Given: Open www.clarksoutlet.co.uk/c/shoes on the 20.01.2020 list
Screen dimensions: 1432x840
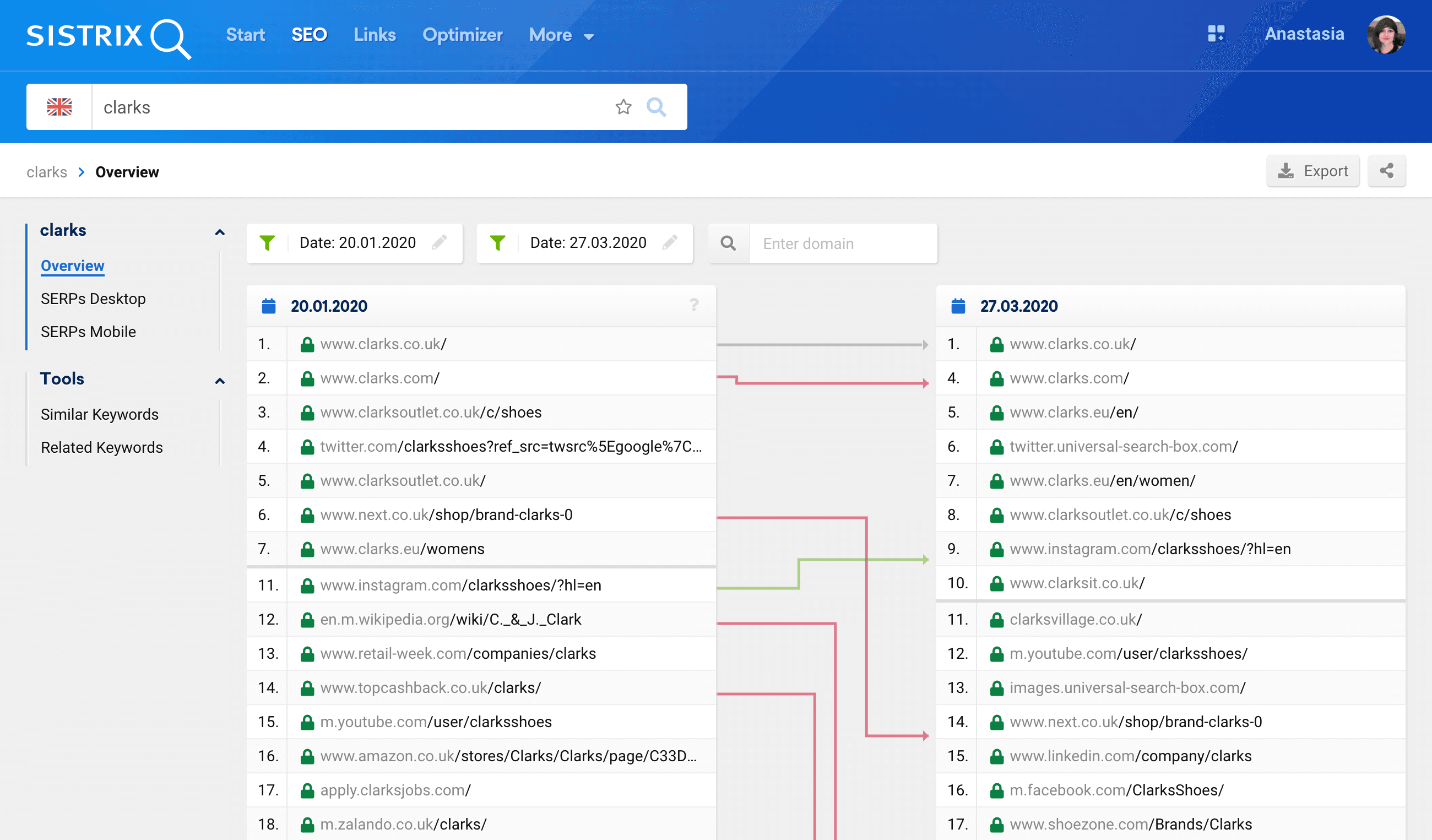Looking at the screenshot, I should click(x=431, y=413).
